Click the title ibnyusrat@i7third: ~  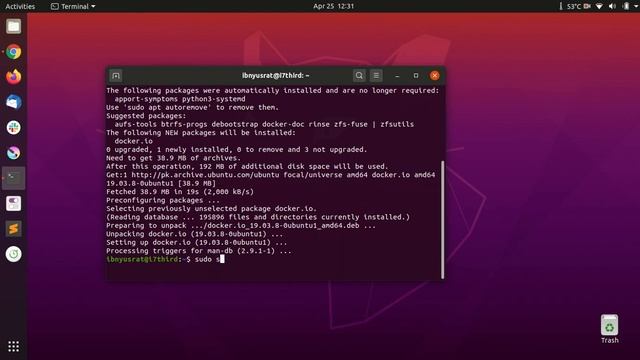click(x=276, y=76)
